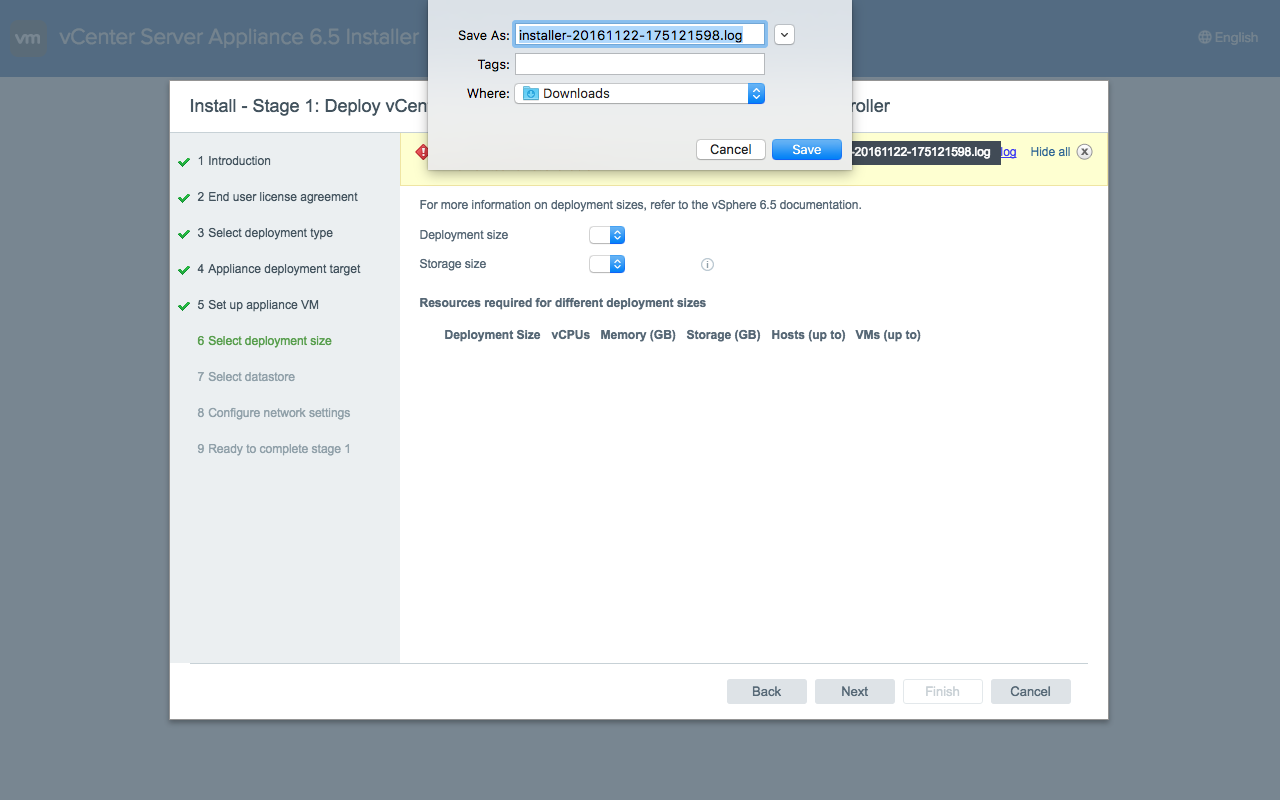Expand the Save dialog with the chevron button
The height and width of the screenshot is (800, 1280).
(x=784, y=35)
